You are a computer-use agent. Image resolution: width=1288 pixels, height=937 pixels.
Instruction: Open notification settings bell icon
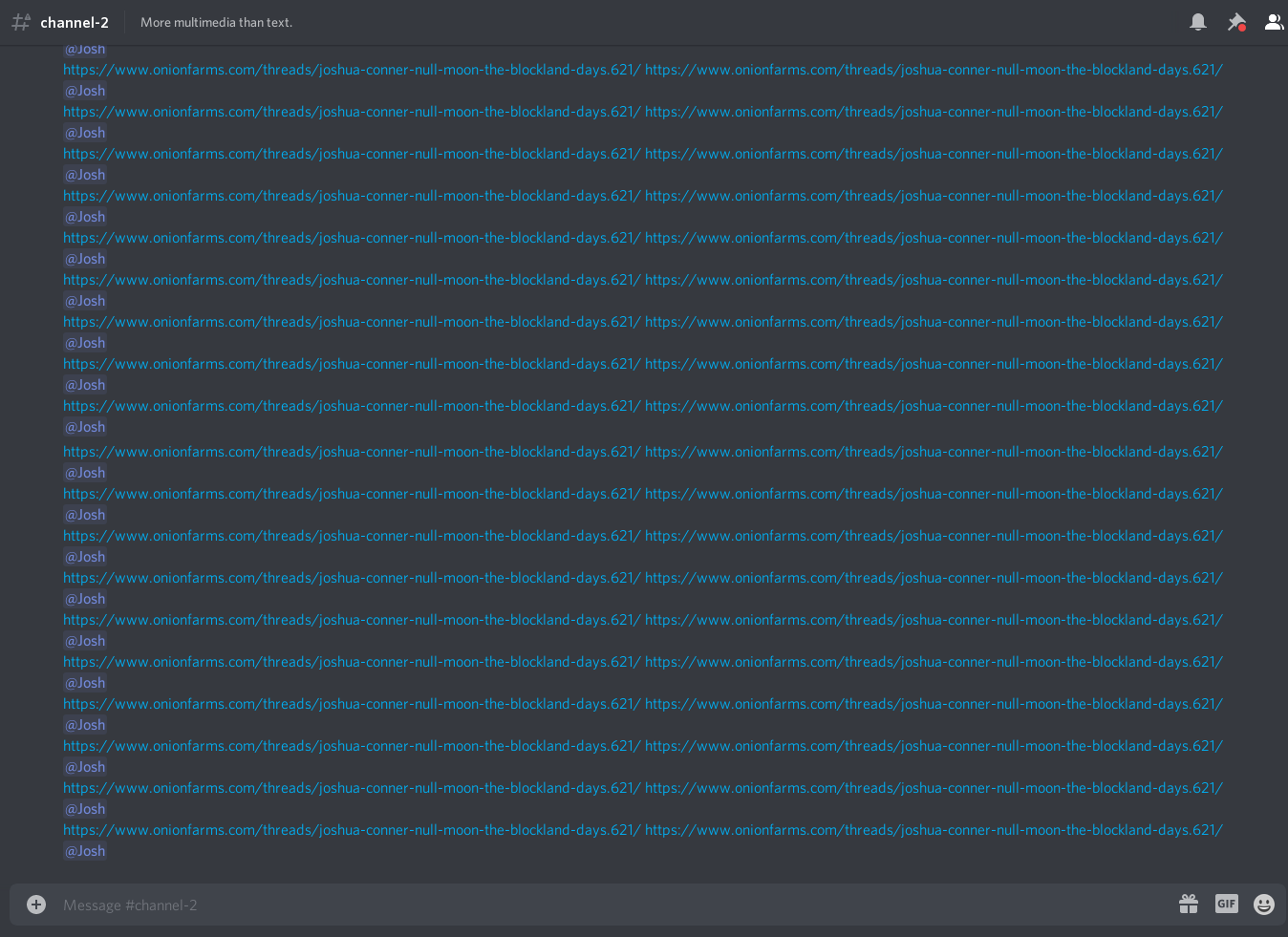(x=1198, y=22)
